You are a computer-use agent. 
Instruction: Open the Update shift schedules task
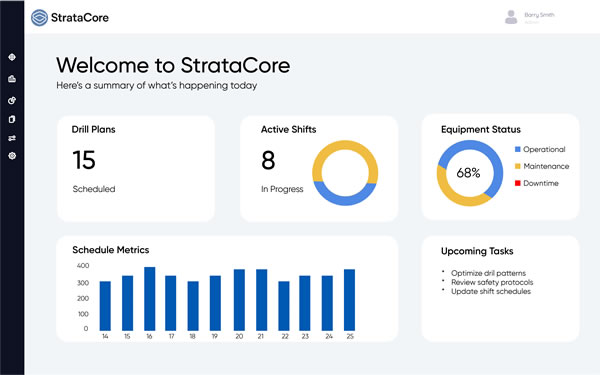click(x=491, y=292)
